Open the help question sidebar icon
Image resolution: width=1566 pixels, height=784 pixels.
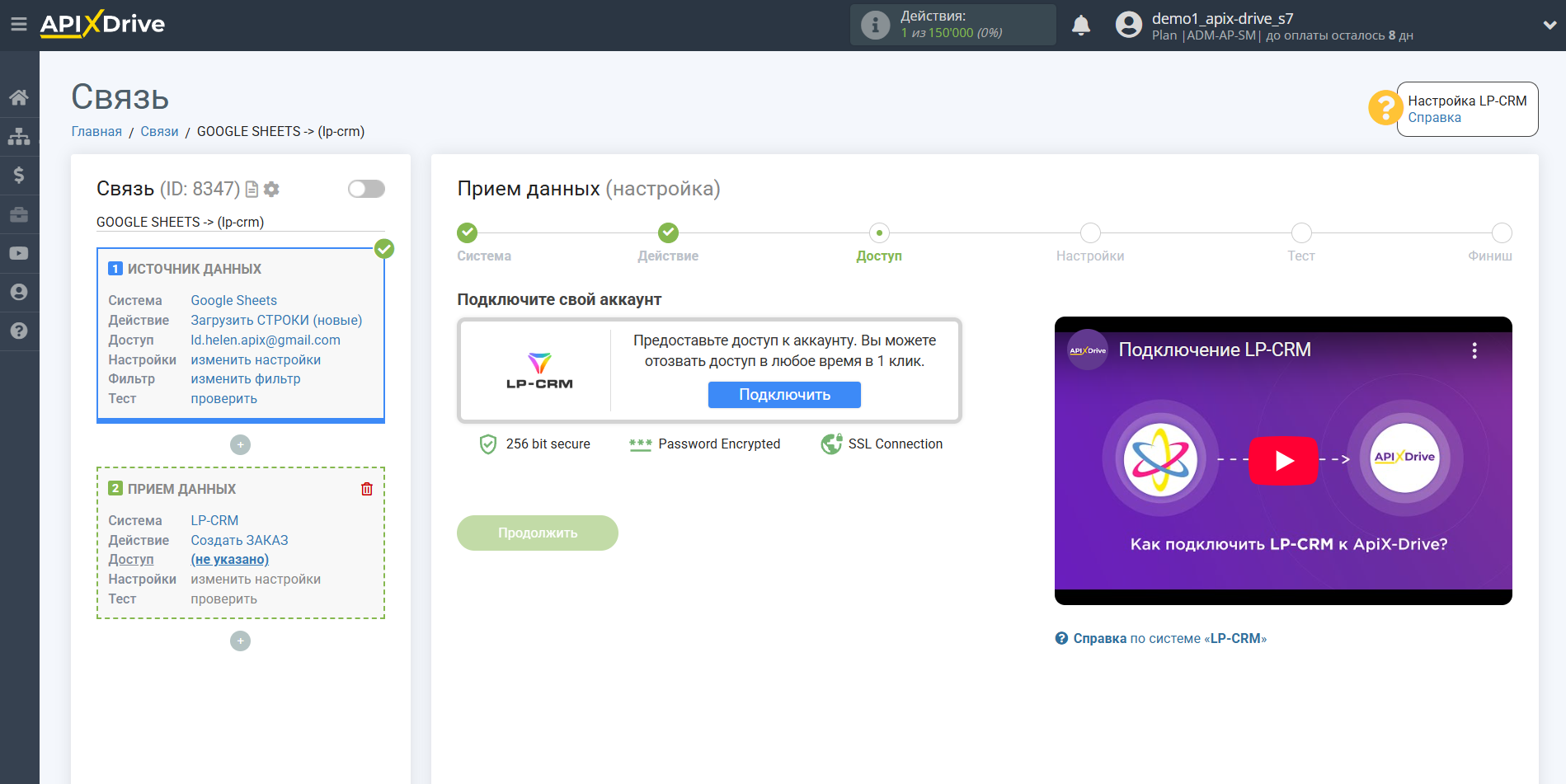click(19, 331)
